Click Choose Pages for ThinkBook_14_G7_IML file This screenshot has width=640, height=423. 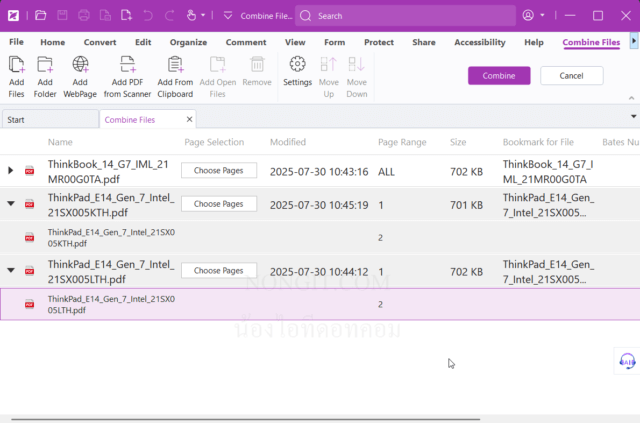[x=219, y=170]
